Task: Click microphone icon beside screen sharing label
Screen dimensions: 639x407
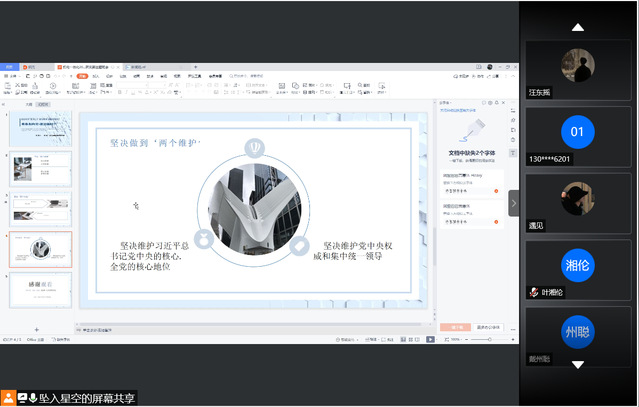Action: pyautogui.click(x=32, y=398)
